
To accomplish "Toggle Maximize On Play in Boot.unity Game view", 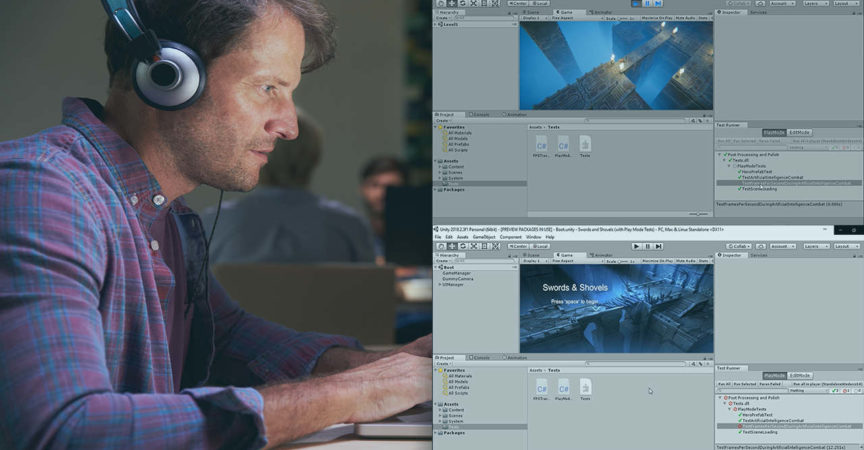I will point(657,261).
